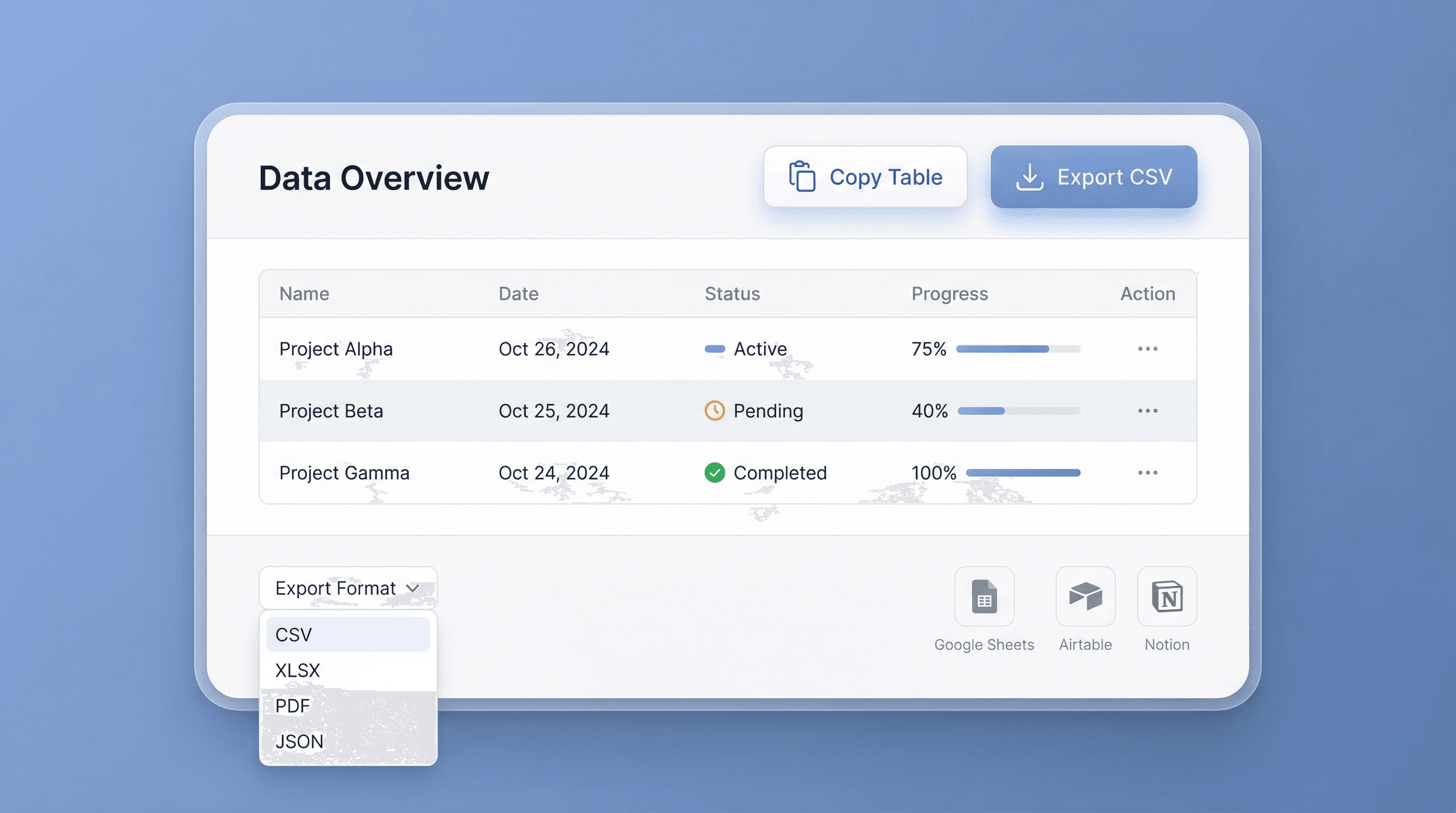
Task: Click the Notion integration icon
Action: 1167,597
